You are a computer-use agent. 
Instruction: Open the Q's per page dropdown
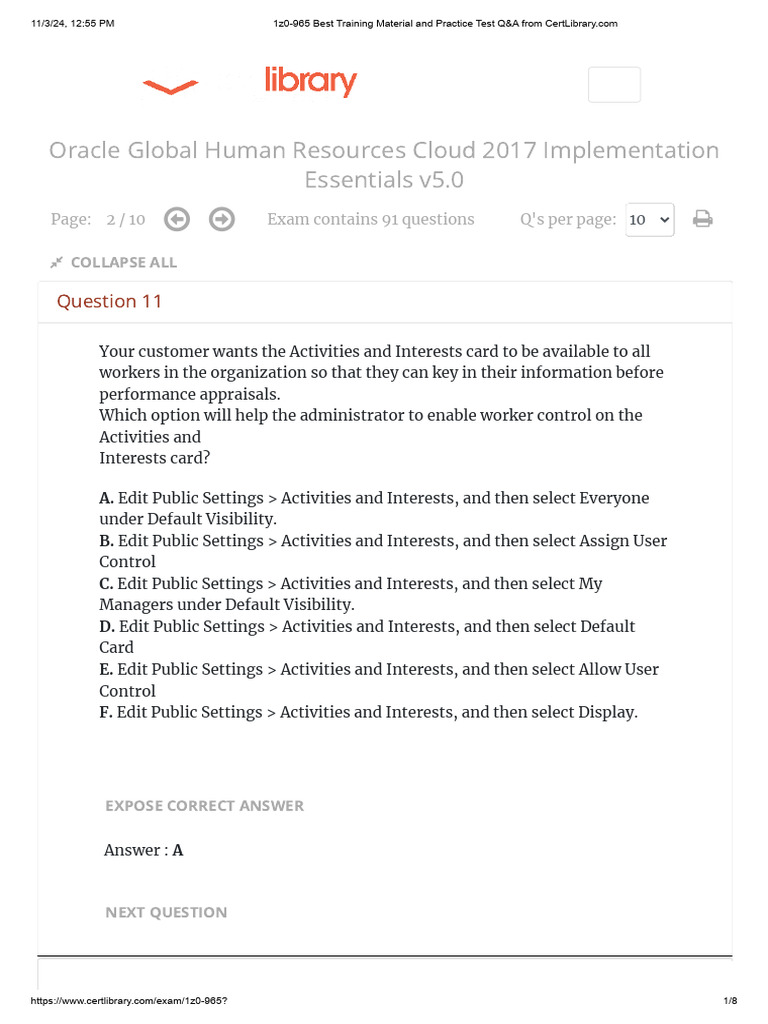tap(650, 220)
